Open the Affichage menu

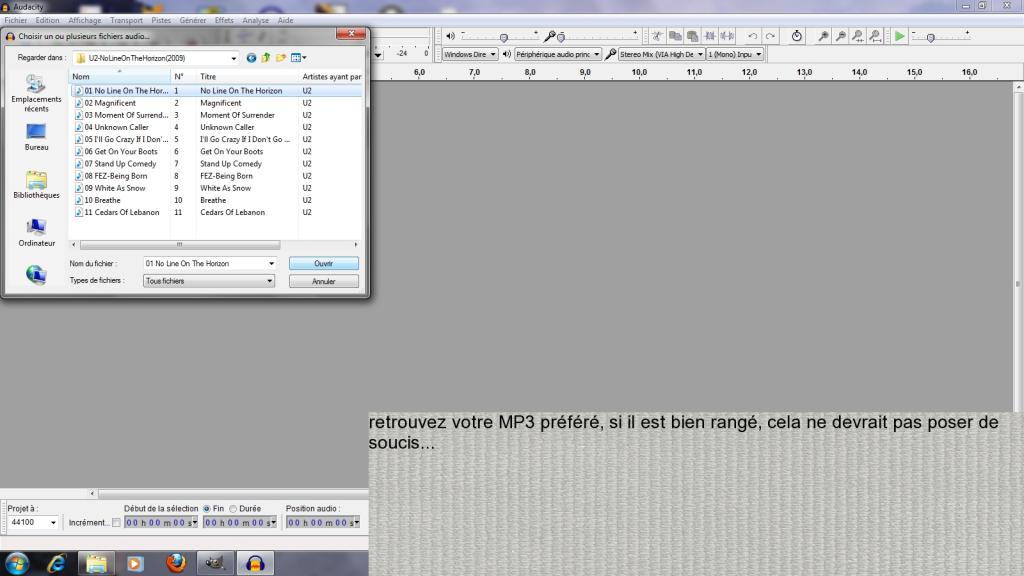(x=84, y=20)
